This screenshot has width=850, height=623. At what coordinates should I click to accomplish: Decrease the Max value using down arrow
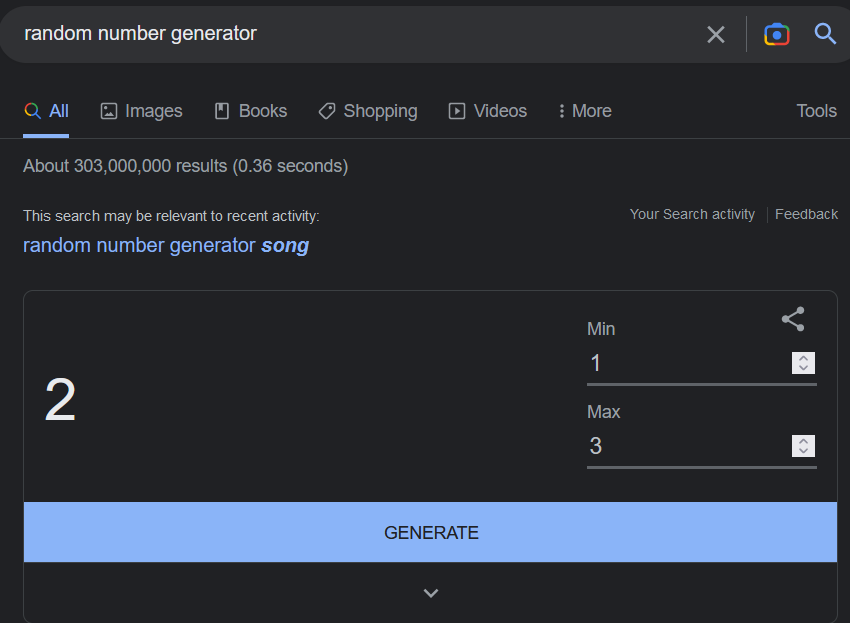[x=804, y=452]
